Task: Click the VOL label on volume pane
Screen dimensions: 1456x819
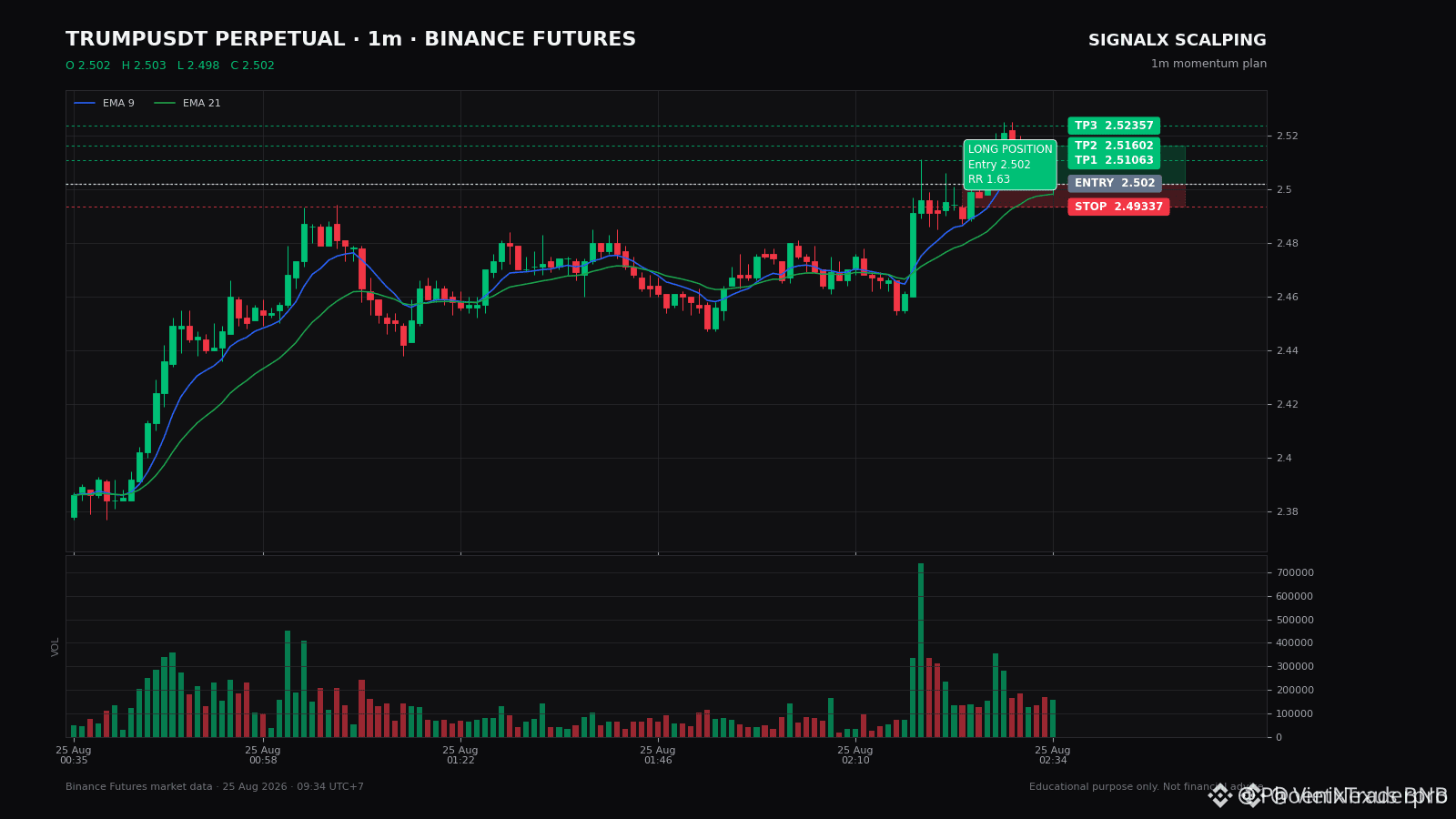Action: [x=56, y=646]
